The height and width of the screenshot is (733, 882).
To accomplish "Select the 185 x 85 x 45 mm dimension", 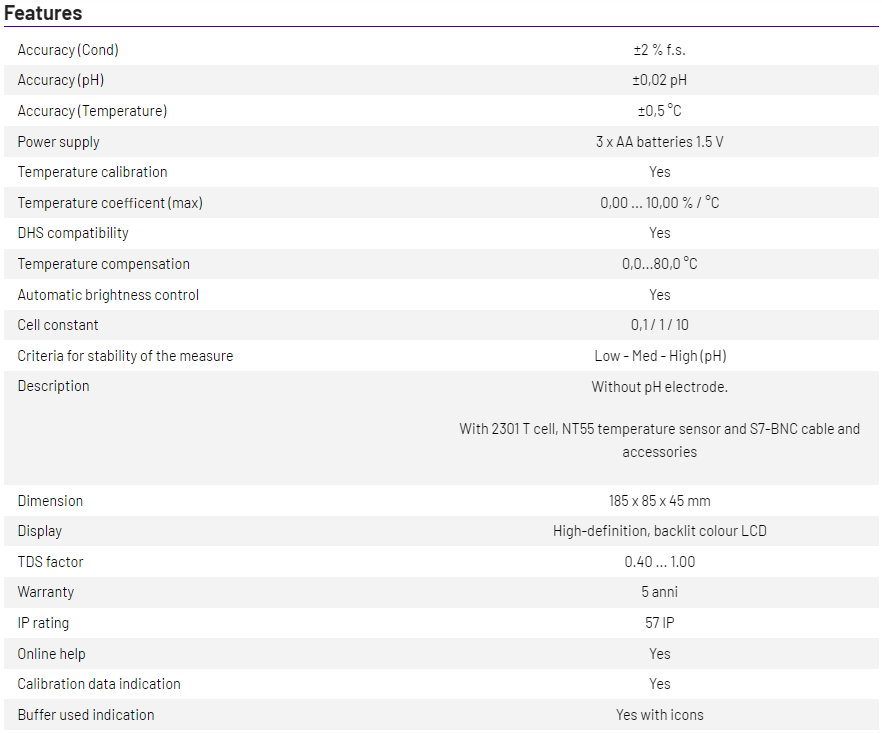I will tap(659, 501).
